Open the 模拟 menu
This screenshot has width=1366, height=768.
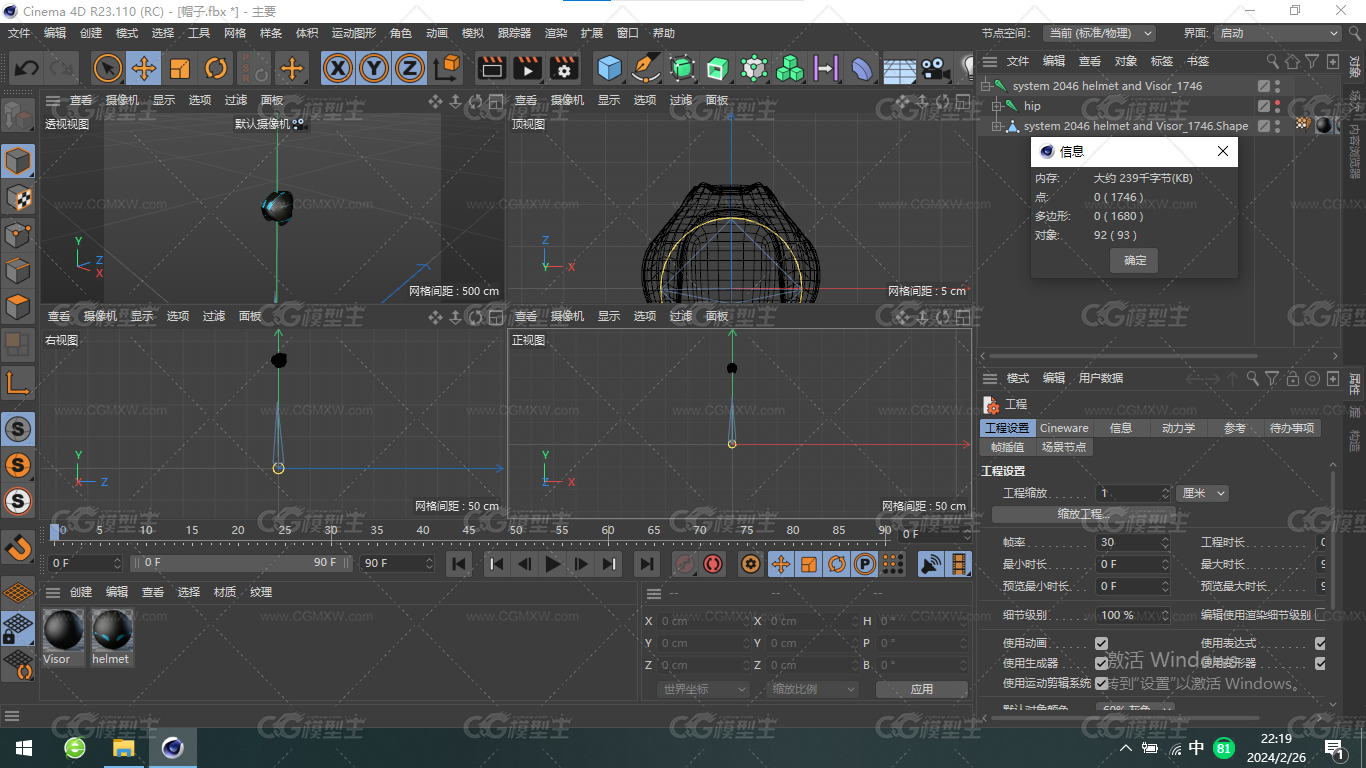point(473,33)
